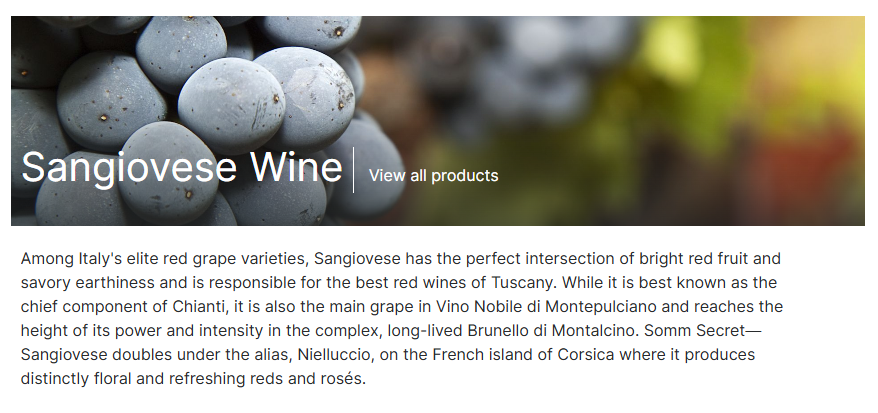Click the Sangiovese Wine heading

182,167
